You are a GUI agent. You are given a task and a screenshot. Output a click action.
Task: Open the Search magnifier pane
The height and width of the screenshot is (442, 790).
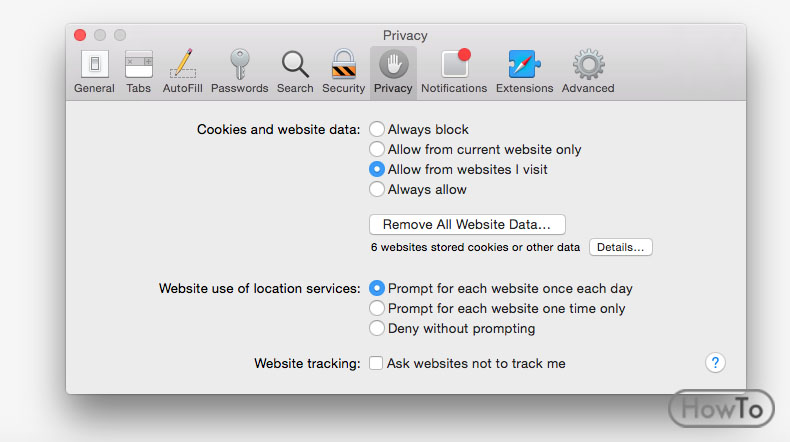click(x=295, y=72)
